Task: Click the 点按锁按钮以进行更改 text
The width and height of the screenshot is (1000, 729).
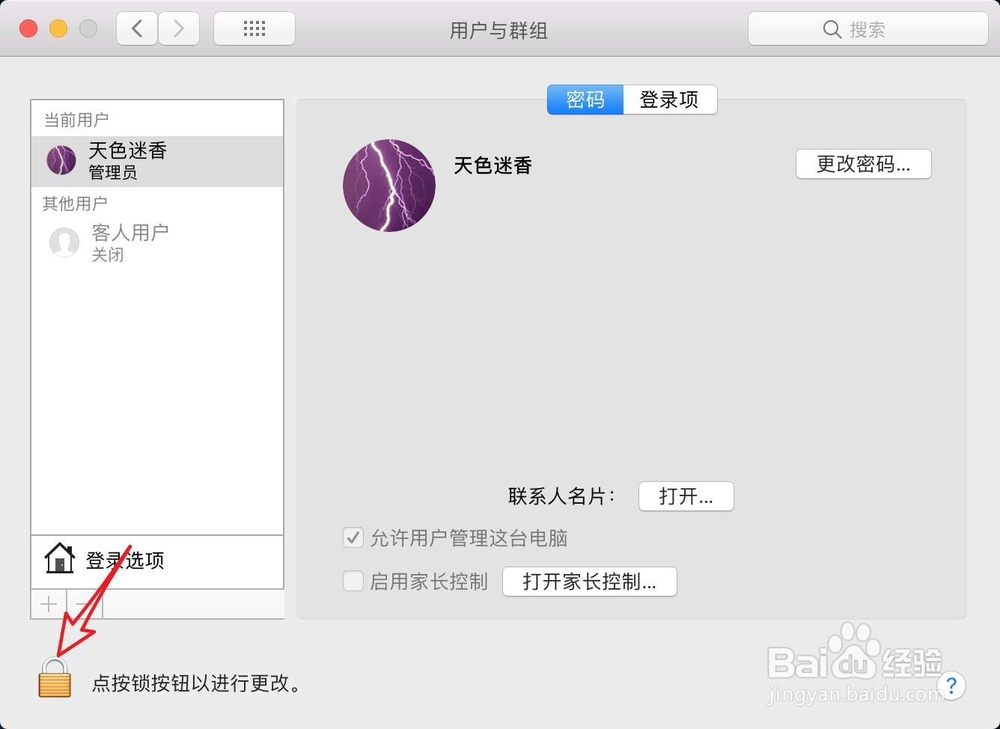Action: point(196,684)
